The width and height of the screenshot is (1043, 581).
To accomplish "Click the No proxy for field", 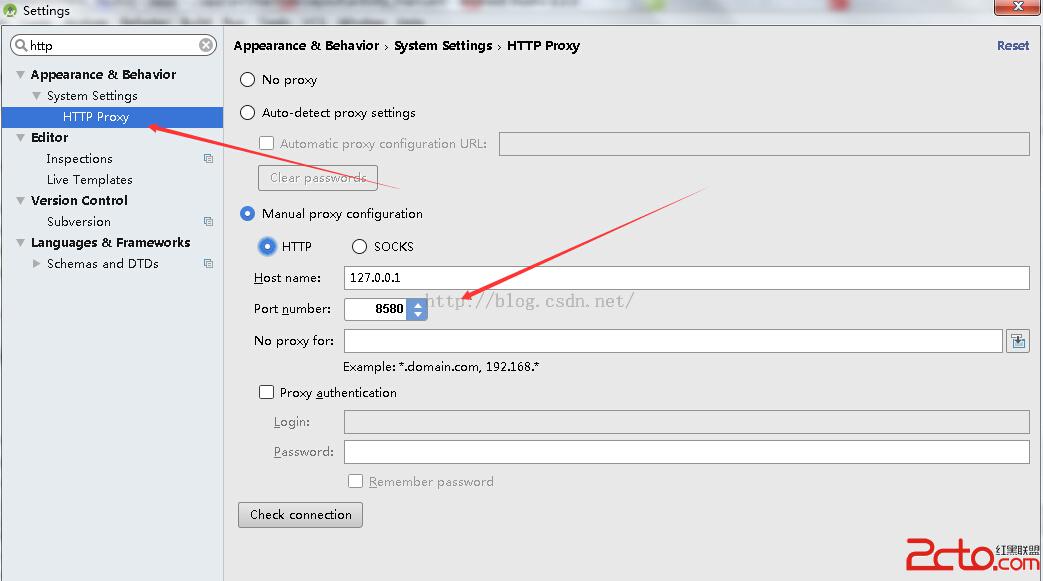I will 673,341.
